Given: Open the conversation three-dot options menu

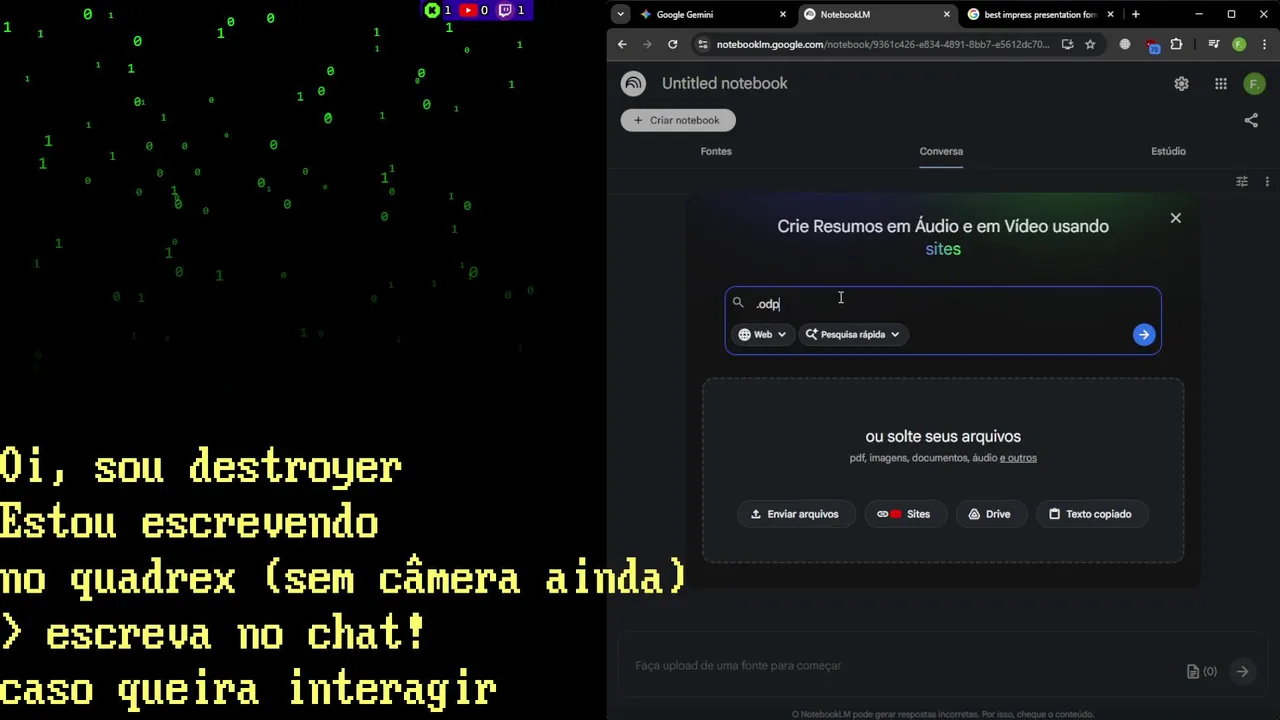Looking at the screenshot, I should [1267, 182].
